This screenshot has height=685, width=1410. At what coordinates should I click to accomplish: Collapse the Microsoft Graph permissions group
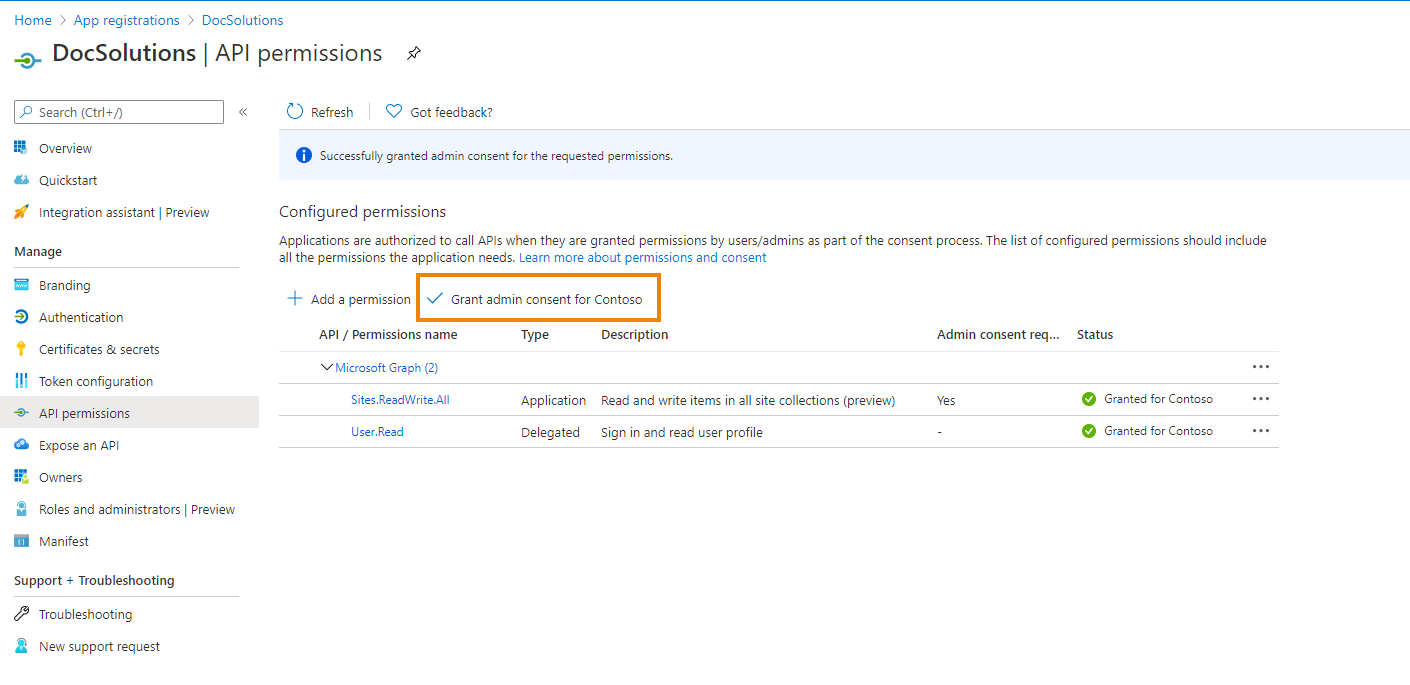[x=326, y=368]
